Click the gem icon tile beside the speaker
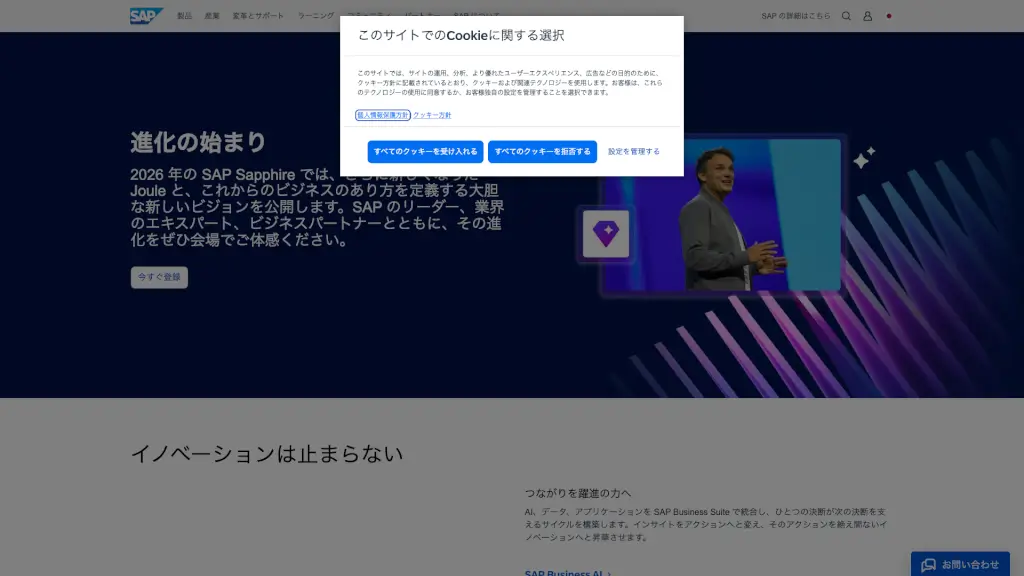 [605, 235]
